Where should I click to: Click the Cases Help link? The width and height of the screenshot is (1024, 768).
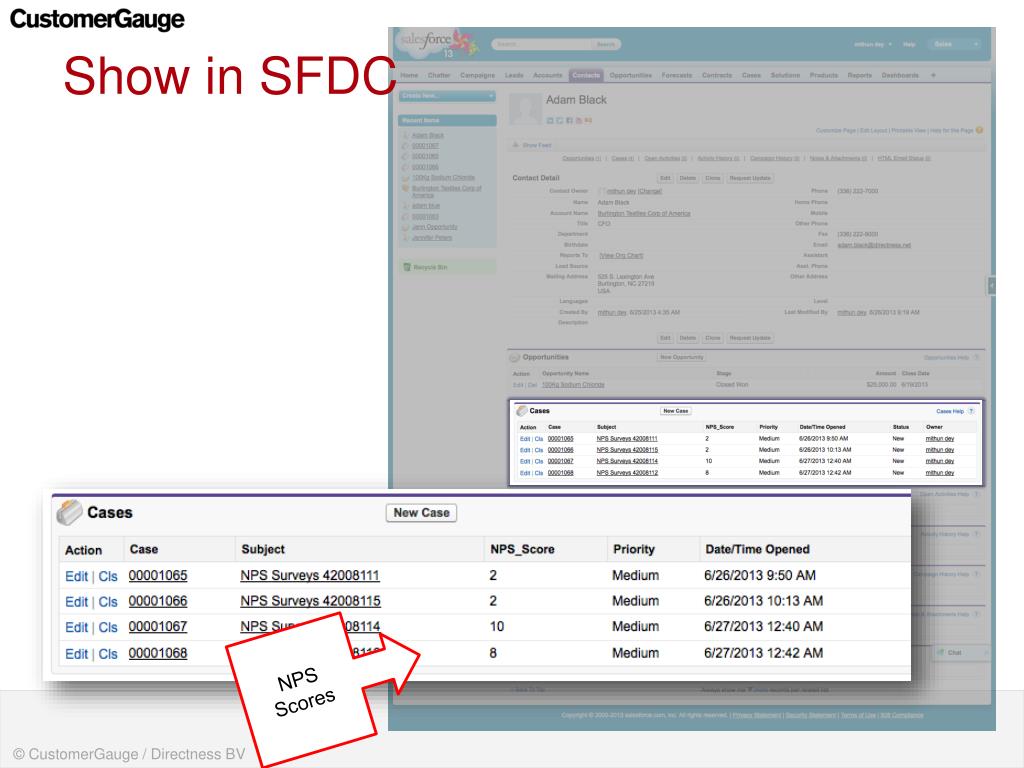950,411
